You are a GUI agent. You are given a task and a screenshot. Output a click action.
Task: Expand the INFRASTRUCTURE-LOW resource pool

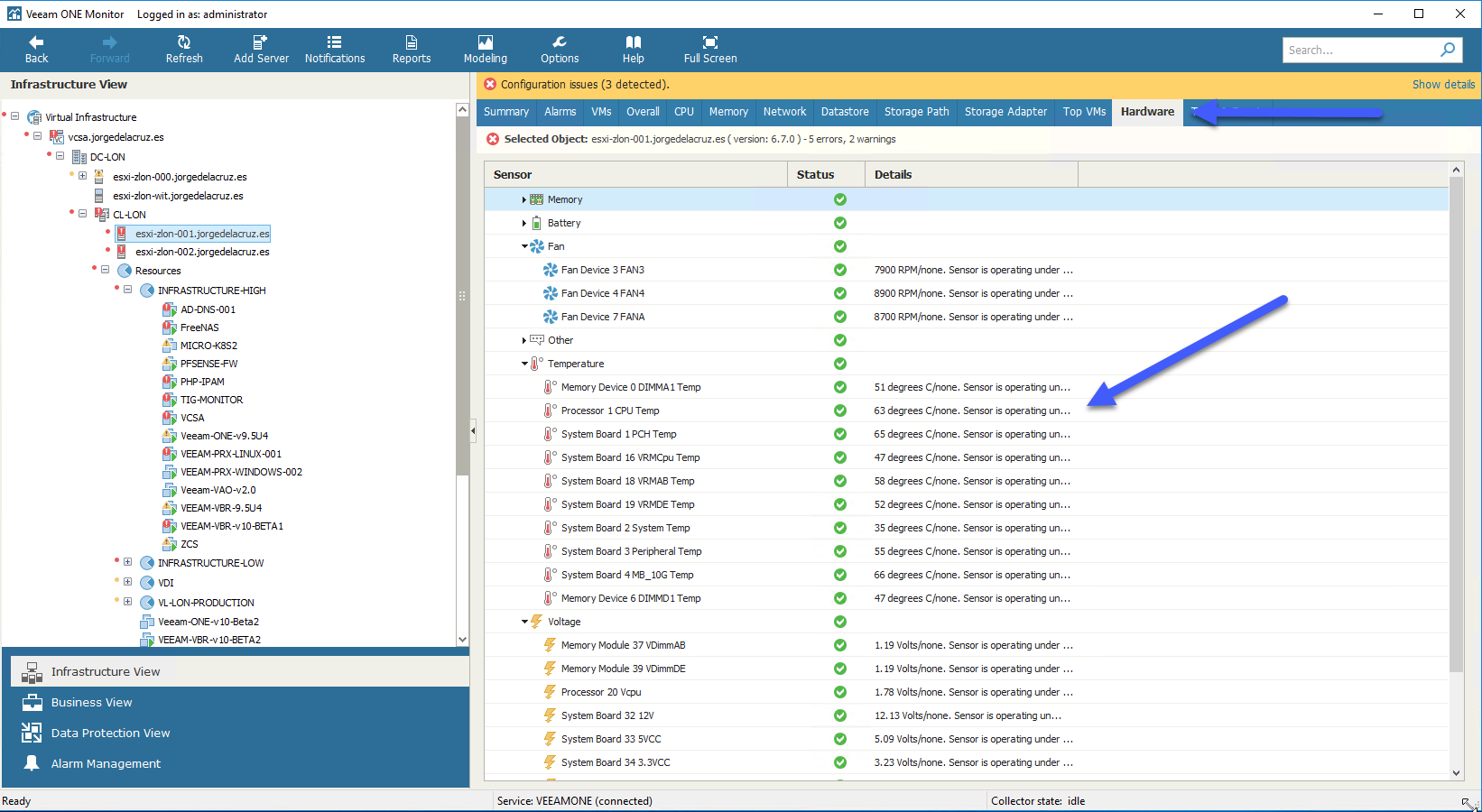(128, 562)
